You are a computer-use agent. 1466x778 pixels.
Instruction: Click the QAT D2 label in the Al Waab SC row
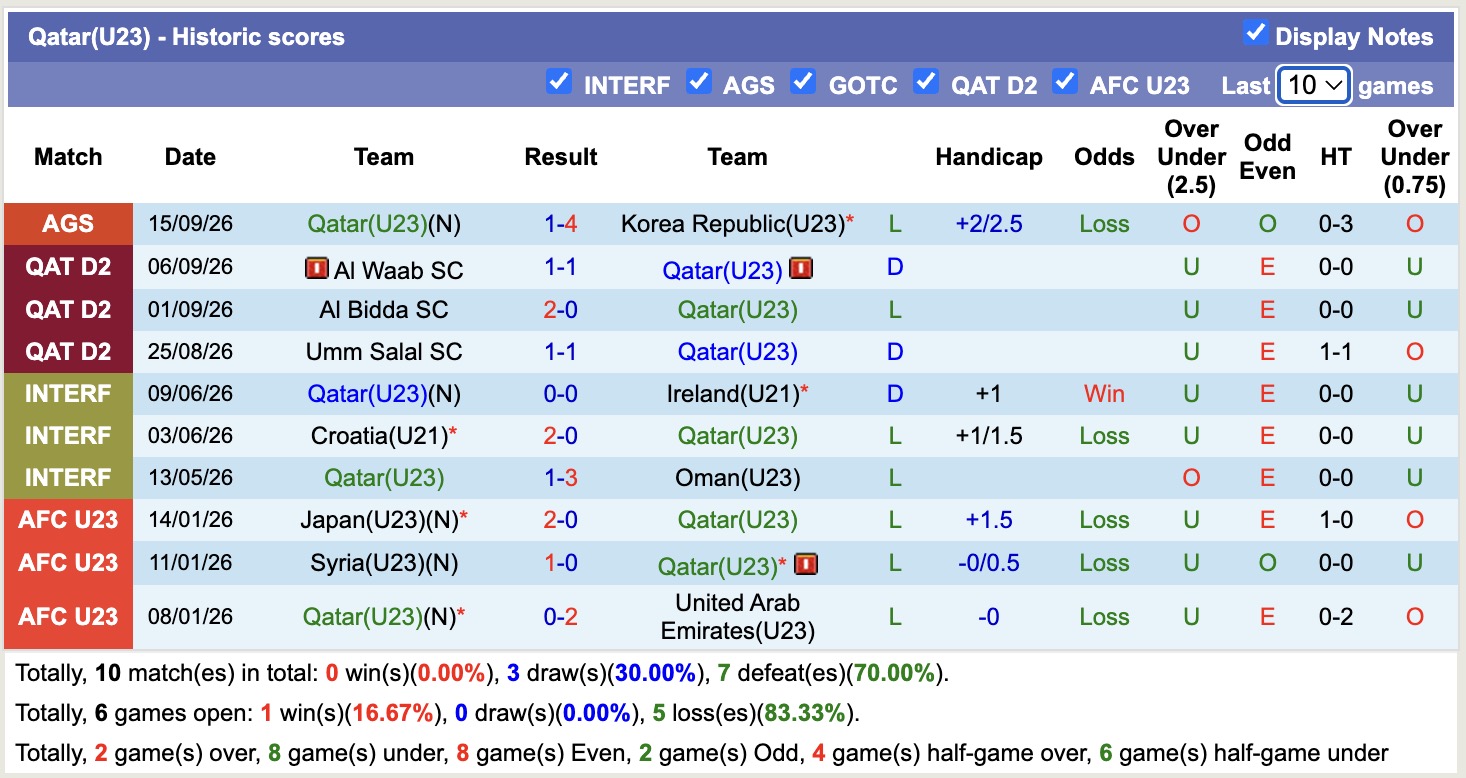[x=68, y=267]
